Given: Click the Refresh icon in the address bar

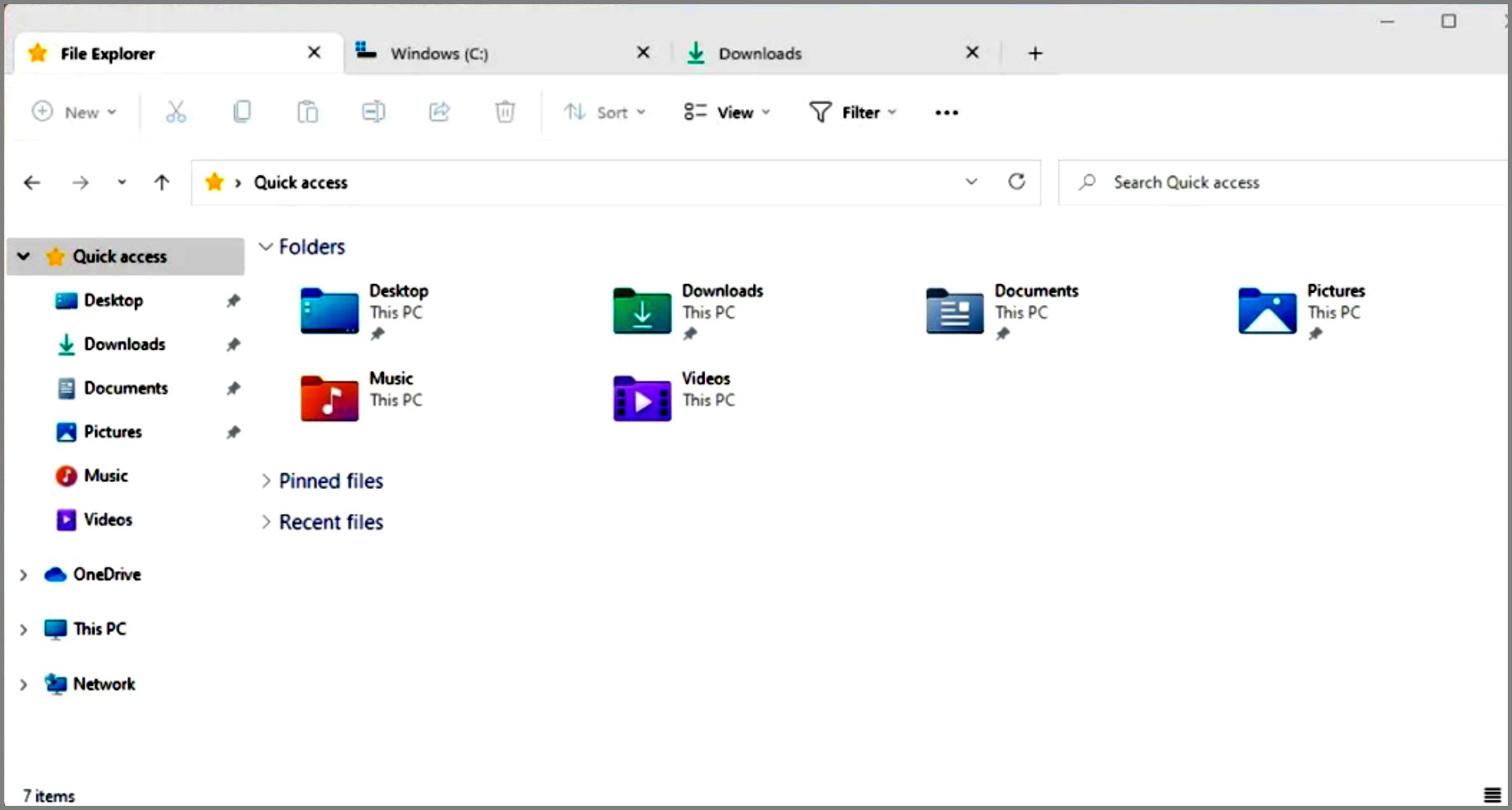Looking at the screenshot, I should [x=1017, y=182].
